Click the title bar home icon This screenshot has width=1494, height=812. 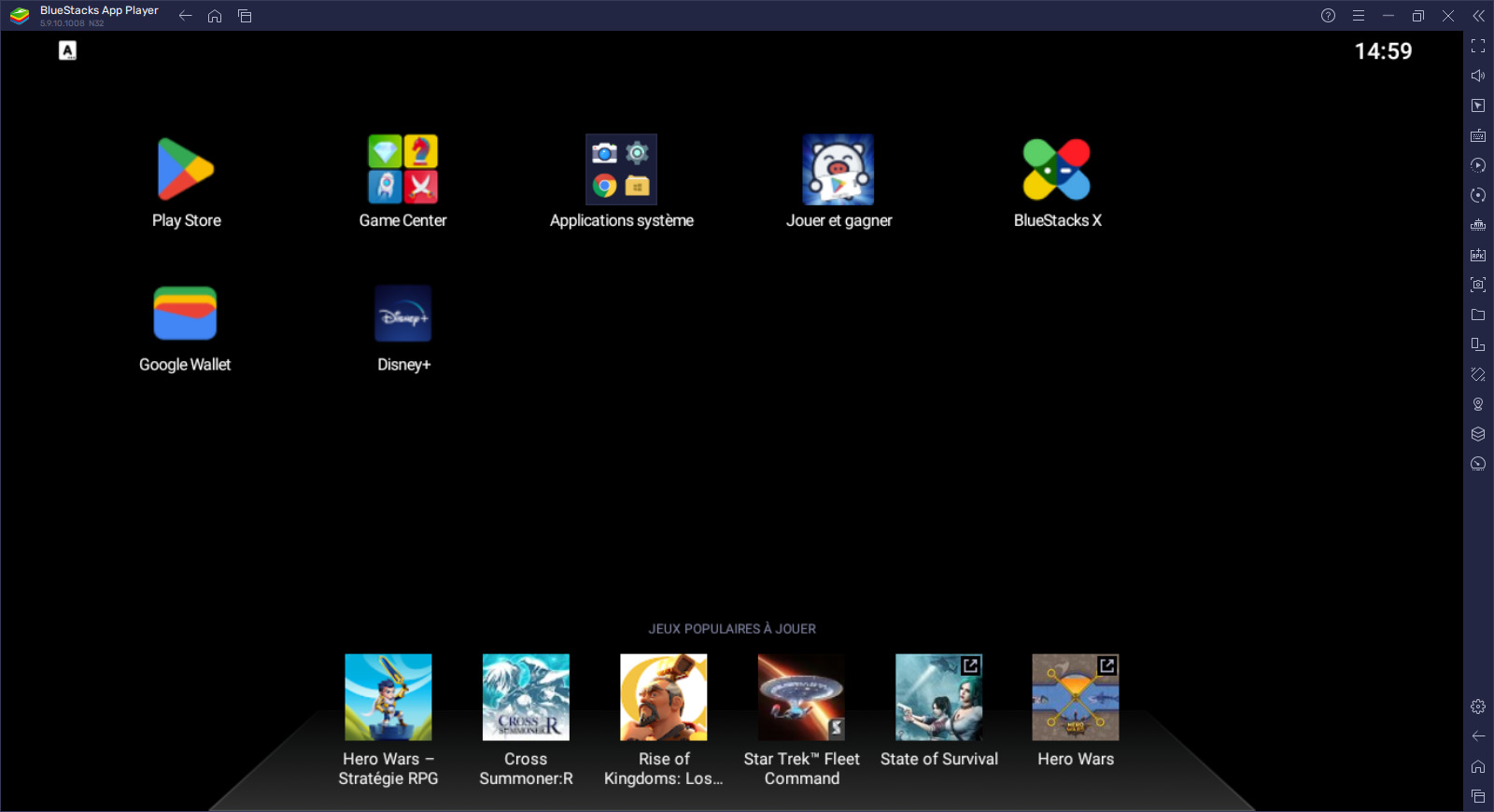215,16
